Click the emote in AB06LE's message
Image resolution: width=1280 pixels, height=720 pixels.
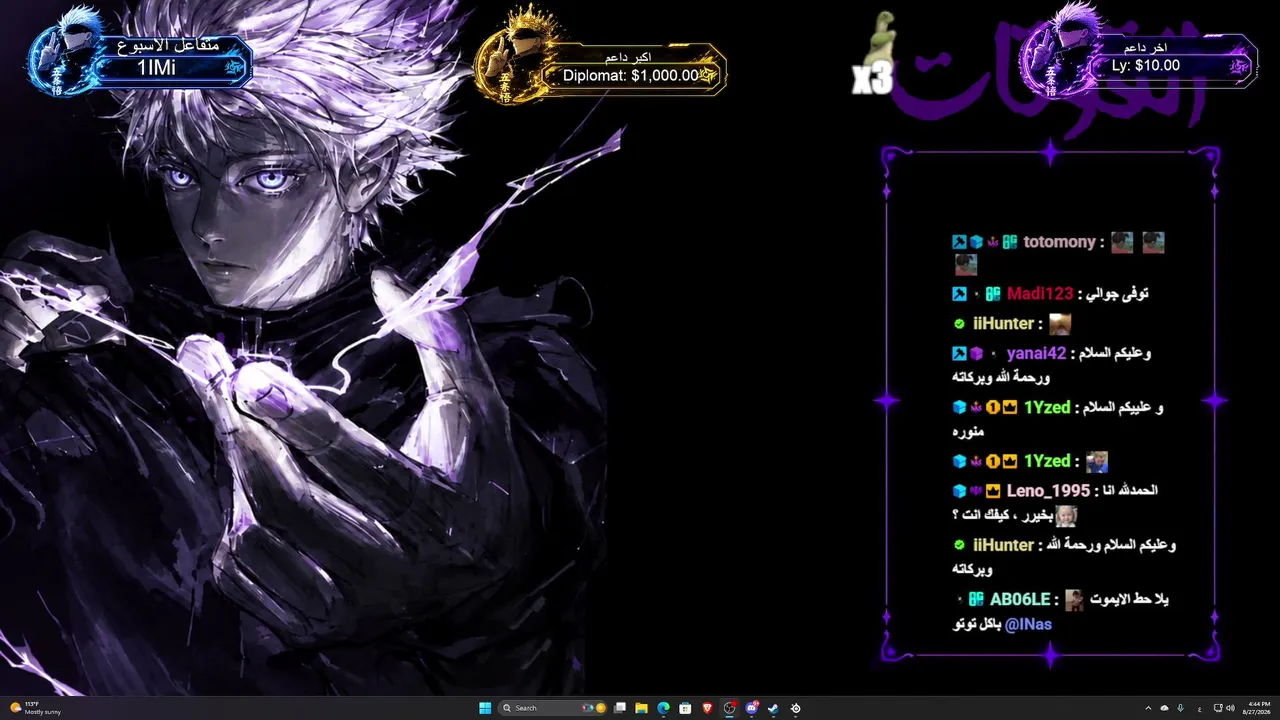1074,600
